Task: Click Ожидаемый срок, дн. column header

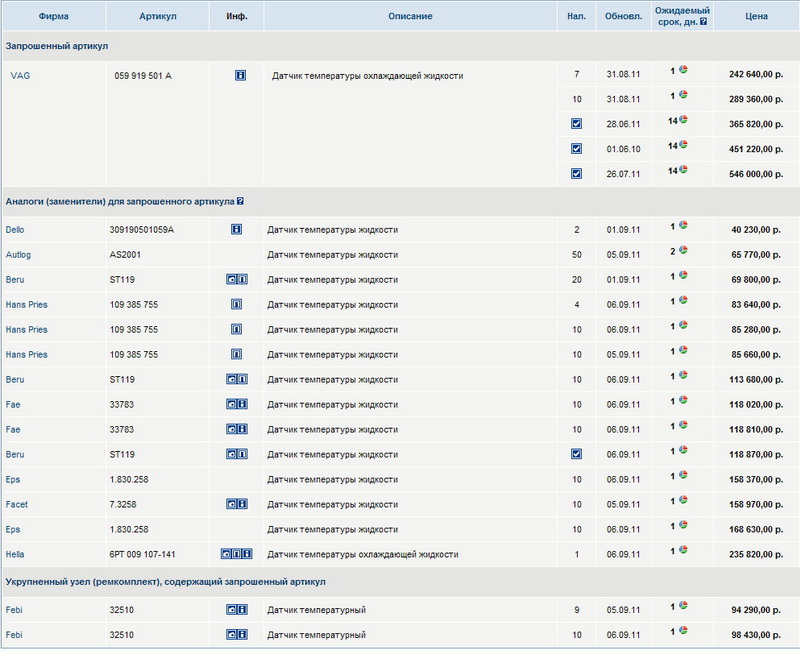Action: point(682,16)
